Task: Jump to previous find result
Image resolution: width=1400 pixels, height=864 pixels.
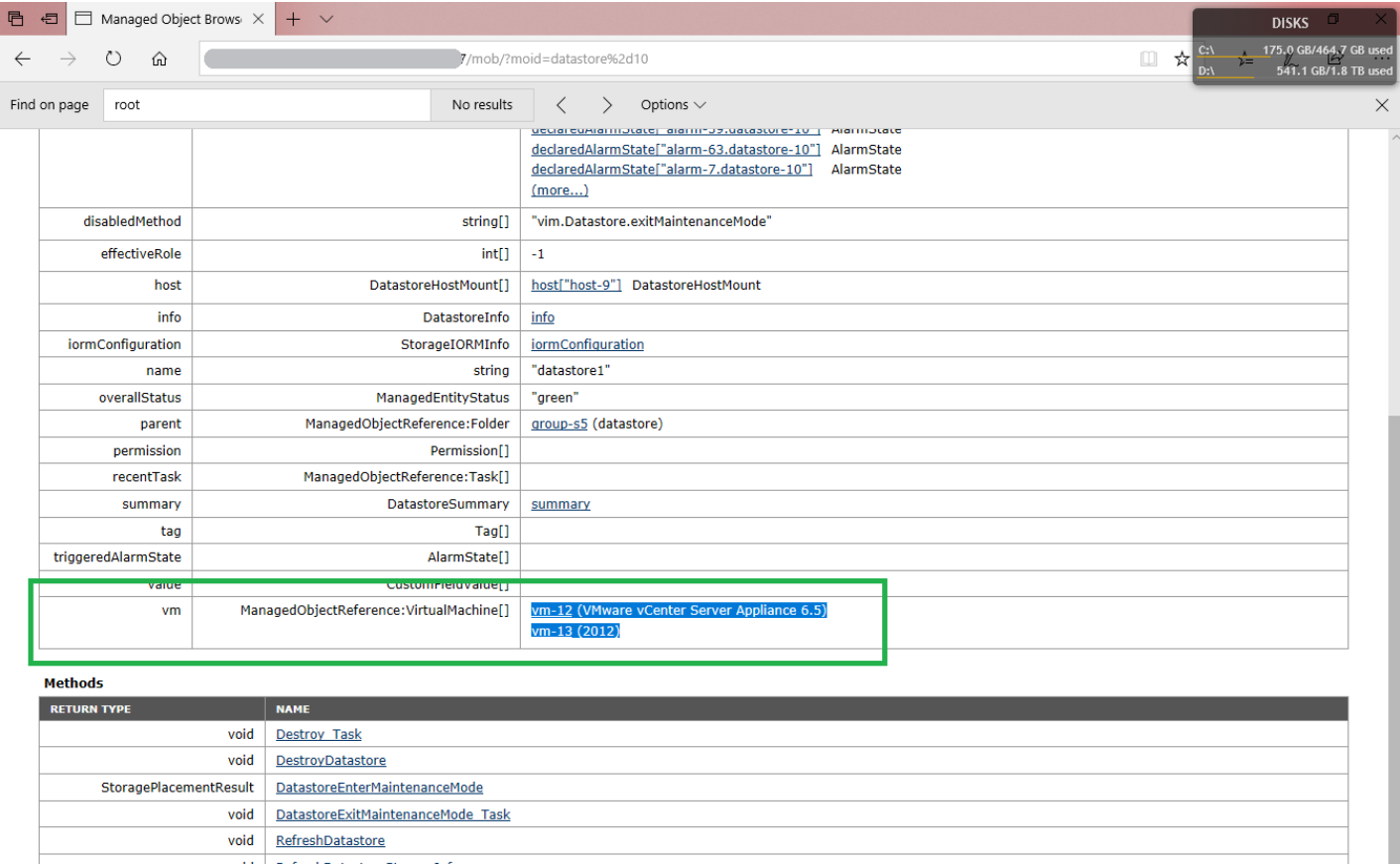Action: point(562,105)
